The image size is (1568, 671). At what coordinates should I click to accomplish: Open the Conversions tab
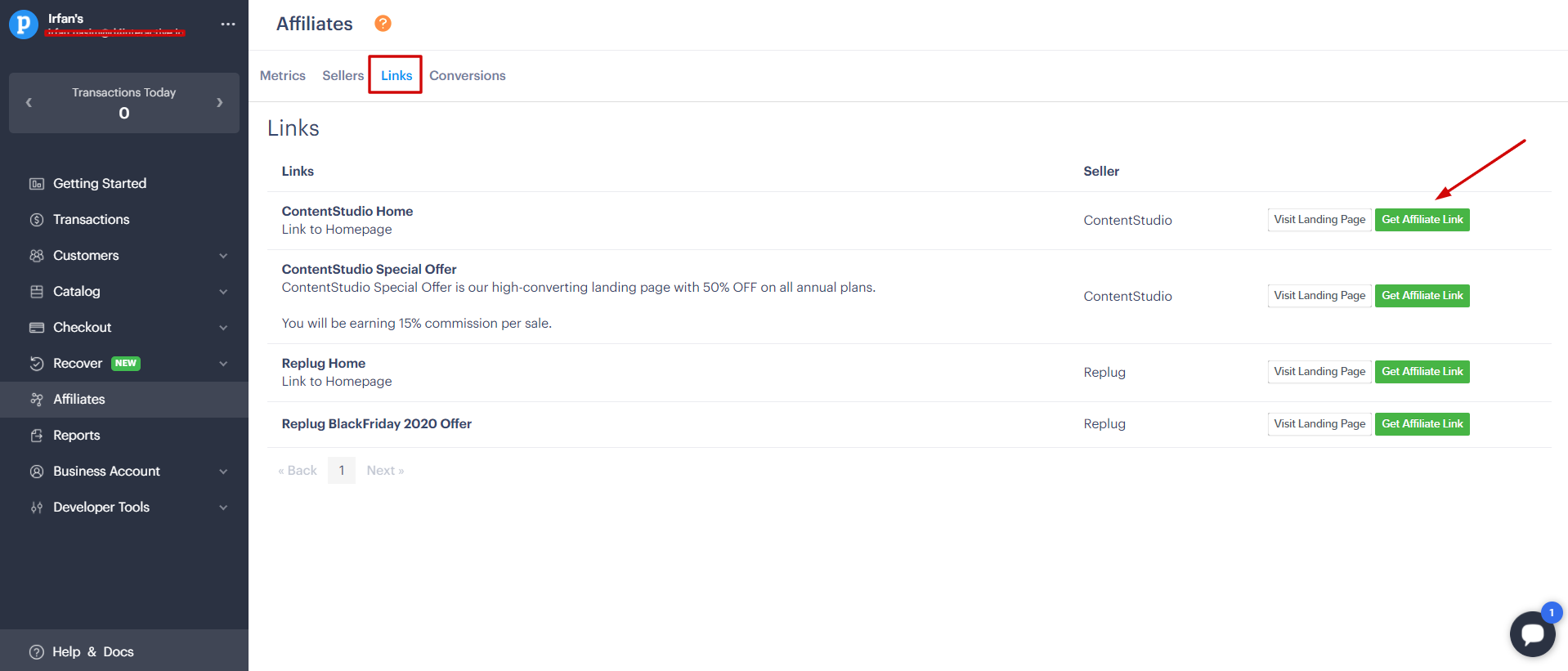point(467,76)
